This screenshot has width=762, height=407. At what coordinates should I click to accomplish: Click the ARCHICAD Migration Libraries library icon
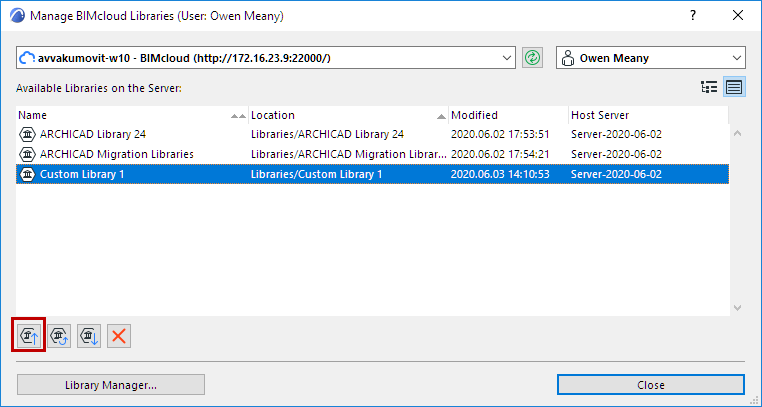[27, 154]
